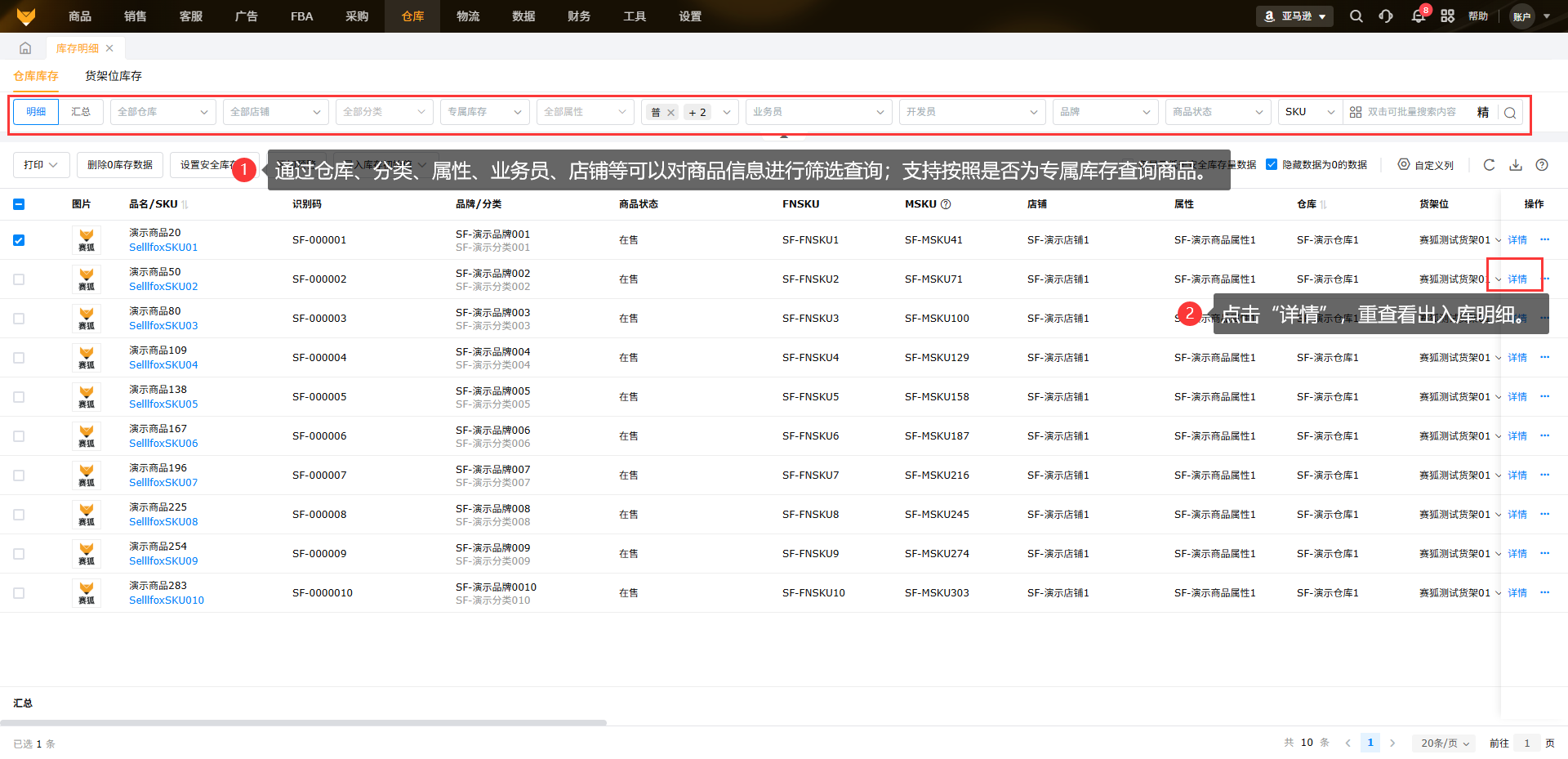Check the 演示商品50 row checkbox
The width and height of the screenshot is (1568, 759).
click(19, 279)
